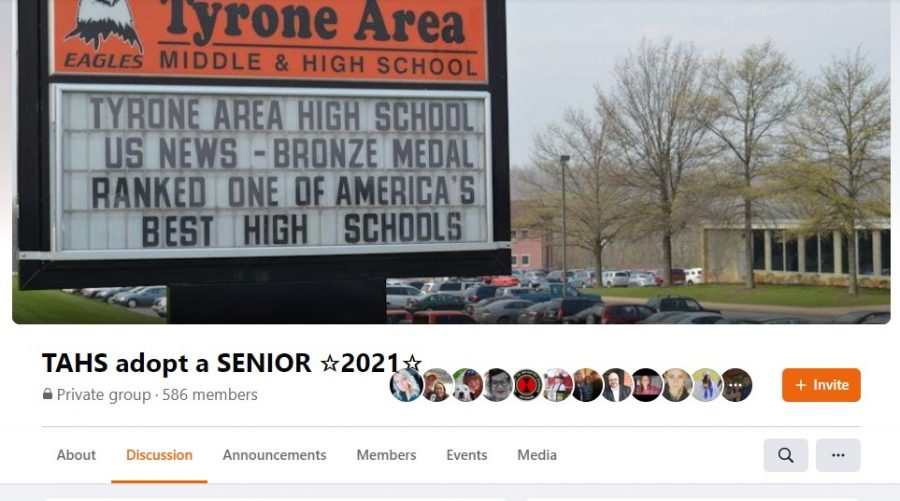This screenshot has width=900, height=501.
Task: Click the first member avatar with blonde hair
Action: pos(406,385)
